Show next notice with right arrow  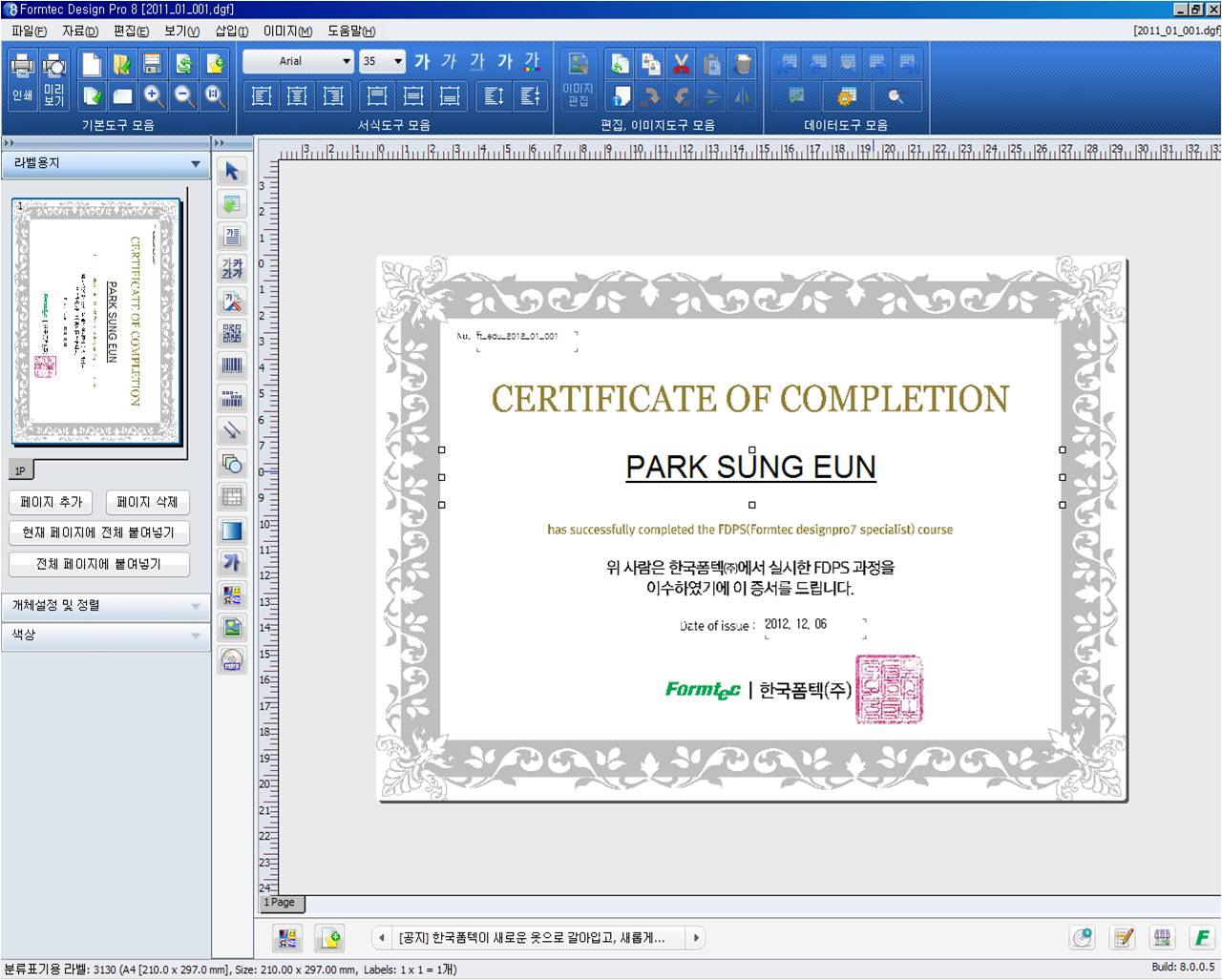(x=696, y=938)
